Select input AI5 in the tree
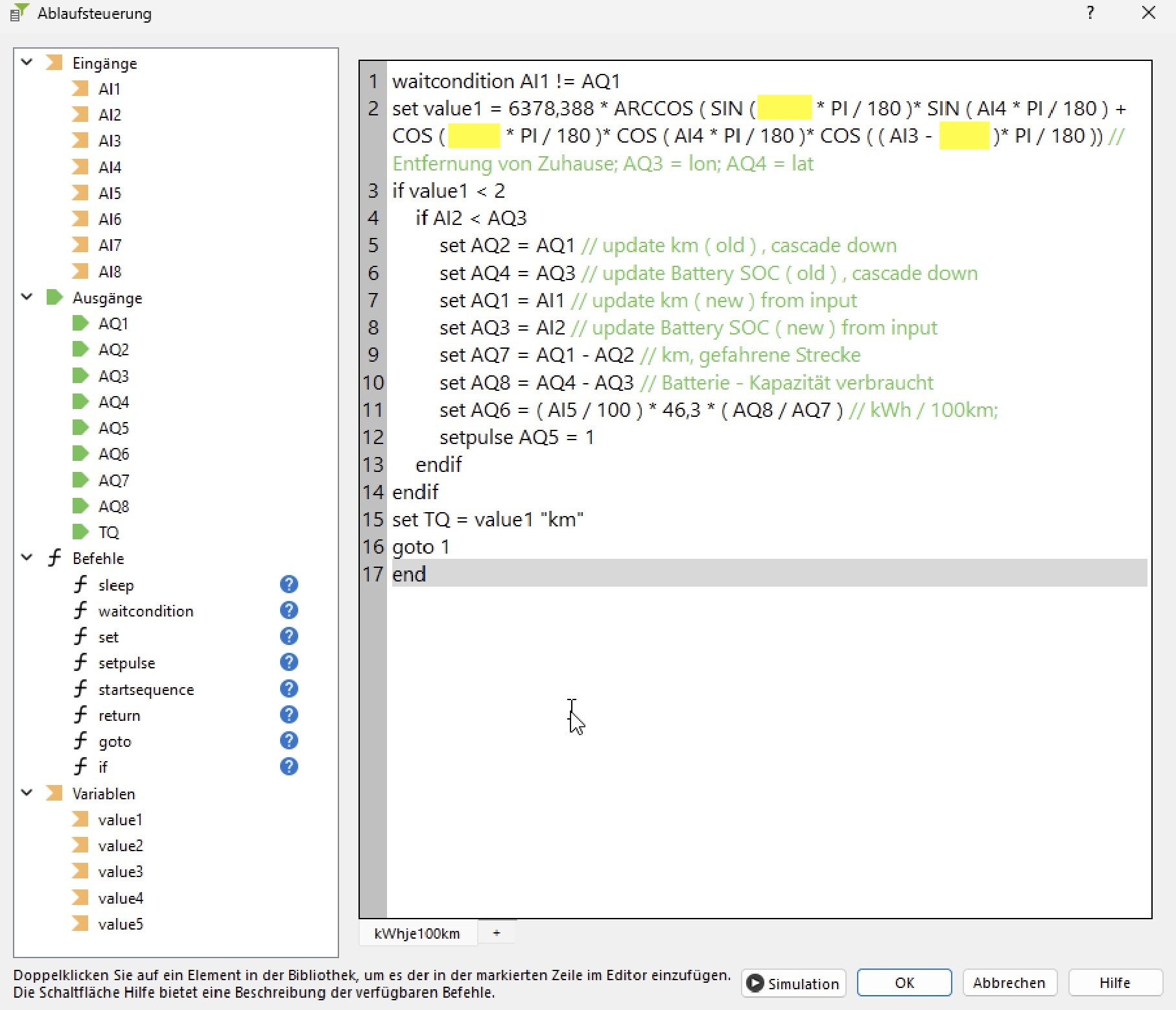The height and width of the screenshot is (1010, 1176). point(110,193)
